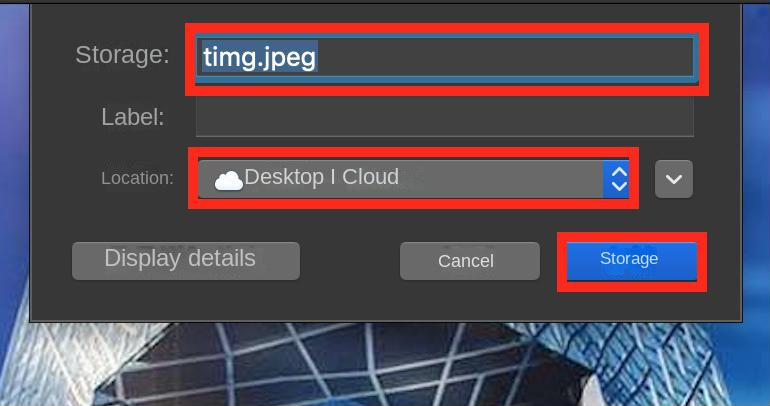Click the up arrow of Location stepper
Viewport: 770px width, 406px height.
click(619, 172)
